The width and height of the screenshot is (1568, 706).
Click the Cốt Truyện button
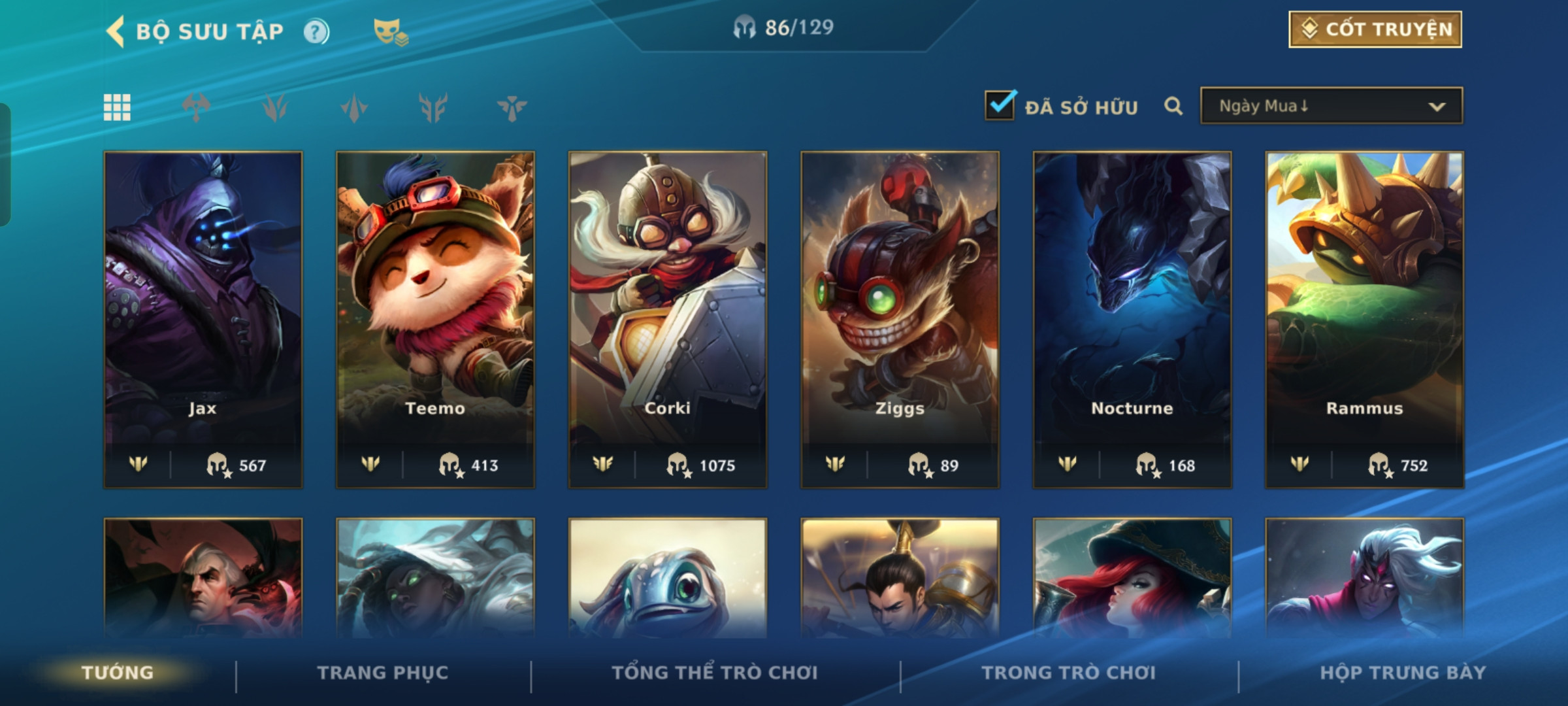(1375, 29)
